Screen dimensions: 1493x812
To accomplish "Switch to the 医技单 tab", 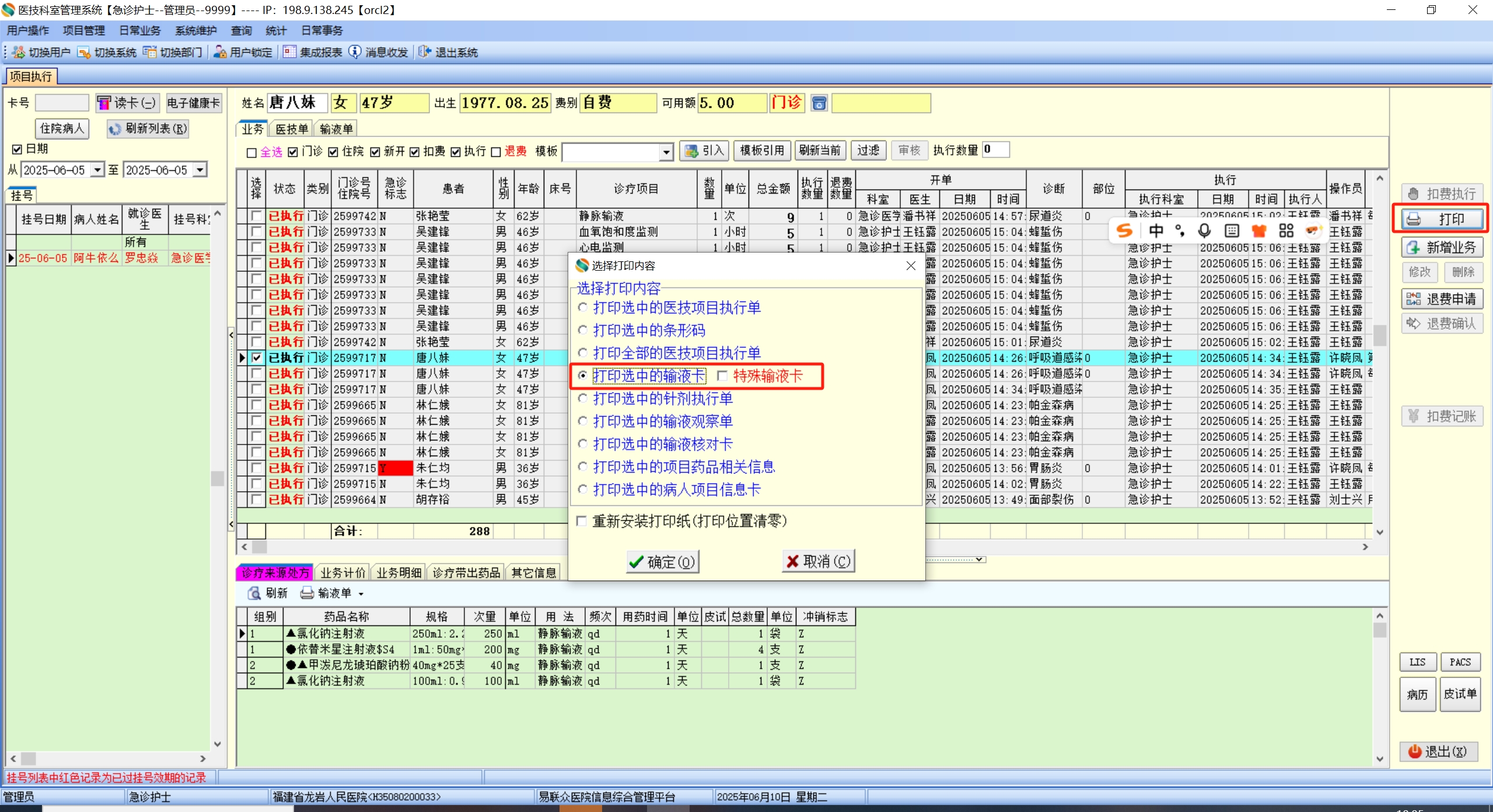I will pos(291,129).
